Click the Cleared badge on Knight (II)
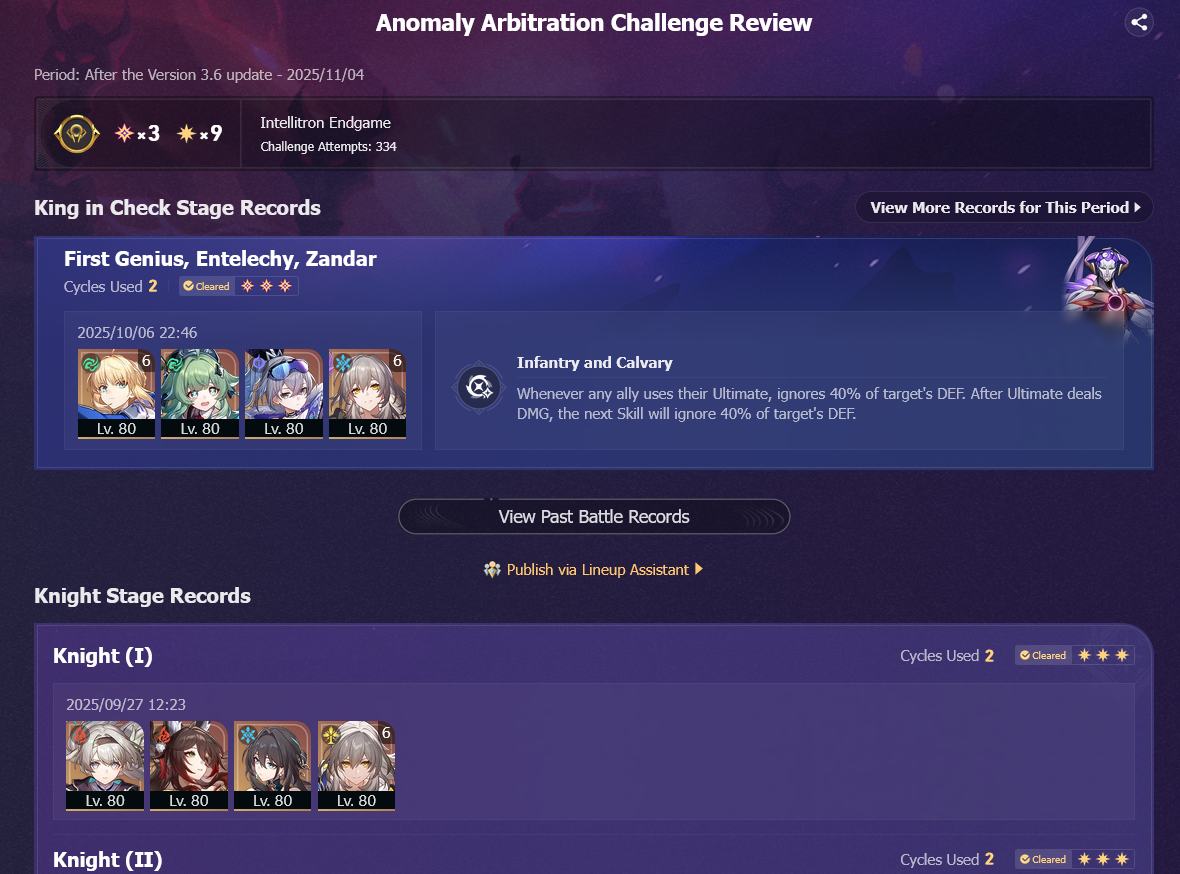Image resolution: width=1180 pixels, height=874 pixels. click(1043, 859)
